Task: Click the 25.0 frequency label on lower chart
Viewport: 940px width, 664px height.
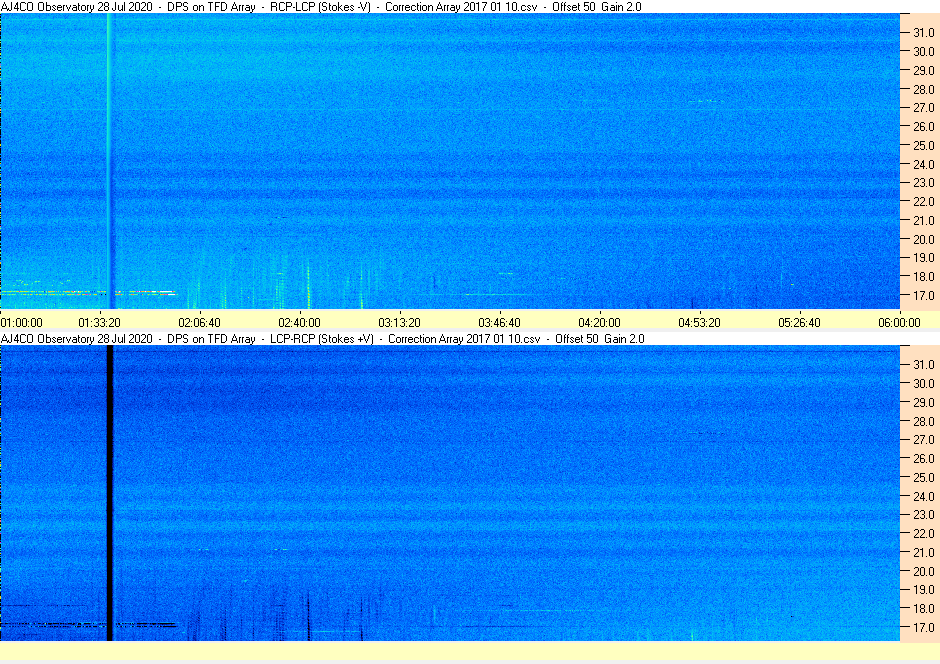Action: [x=924, y=478]
